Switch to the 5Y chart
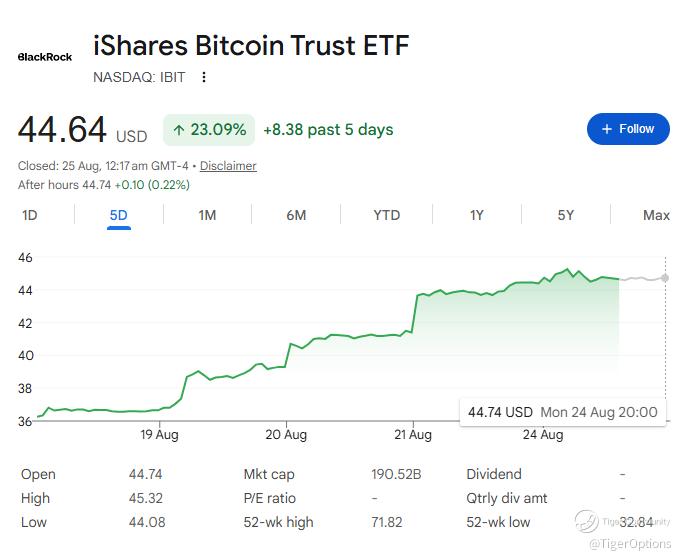Screen dimensions: 684x559 click(566, 215)
